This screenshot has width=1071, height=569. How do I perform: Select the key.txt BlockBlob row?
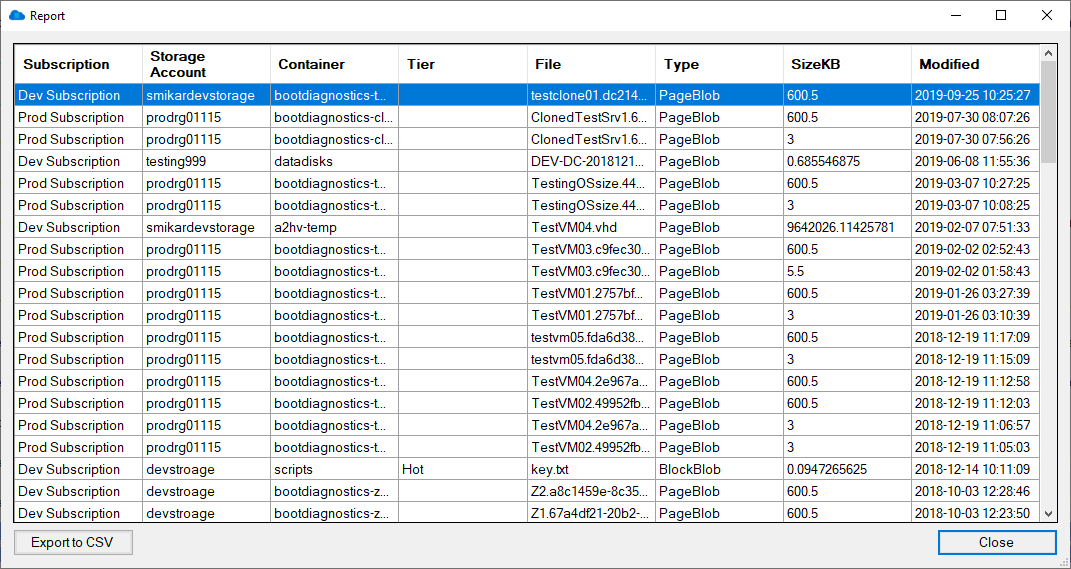(527, 469)
